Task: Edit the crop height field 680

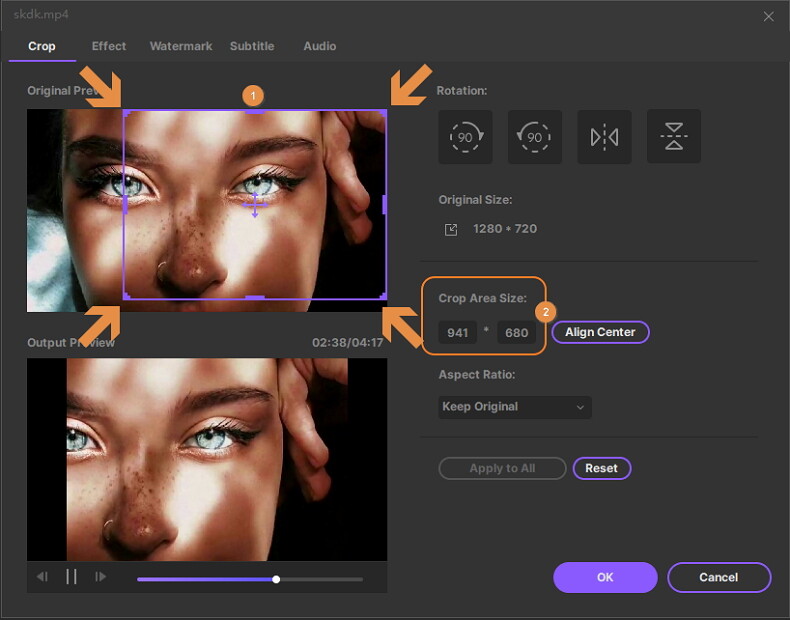Action: coord(516,333)
